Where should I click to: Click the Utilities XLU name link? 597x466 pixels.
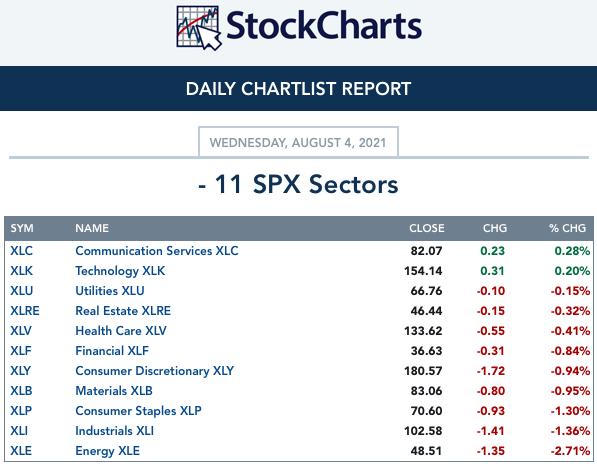[110, 291]
